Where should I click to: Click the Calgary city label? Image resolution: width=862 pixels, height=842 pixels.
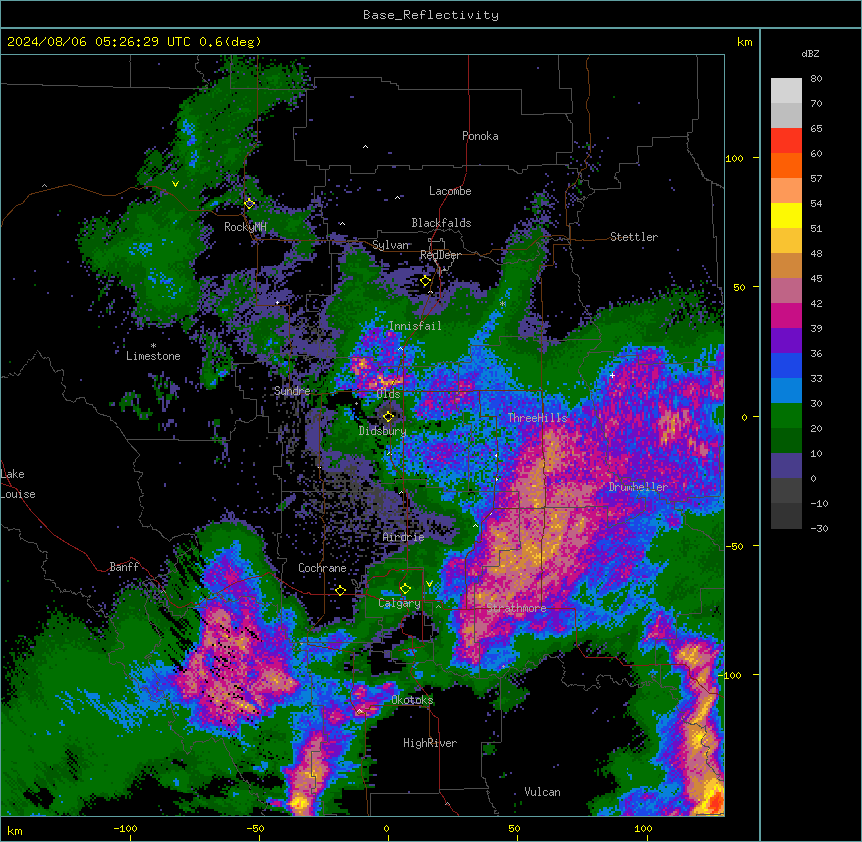coord(400,603)
